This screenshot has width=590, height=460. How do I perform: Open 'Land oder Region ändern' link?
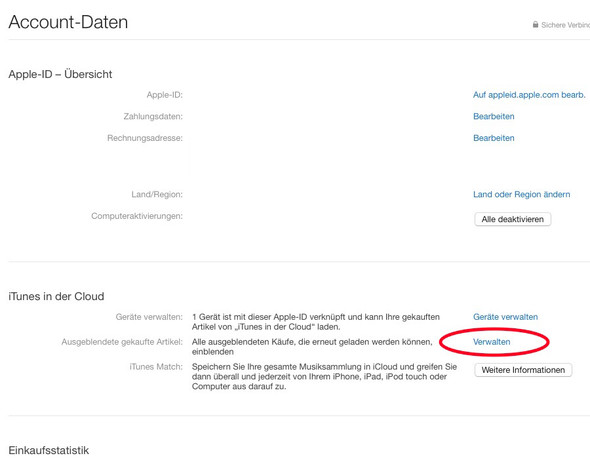[522, 194]
